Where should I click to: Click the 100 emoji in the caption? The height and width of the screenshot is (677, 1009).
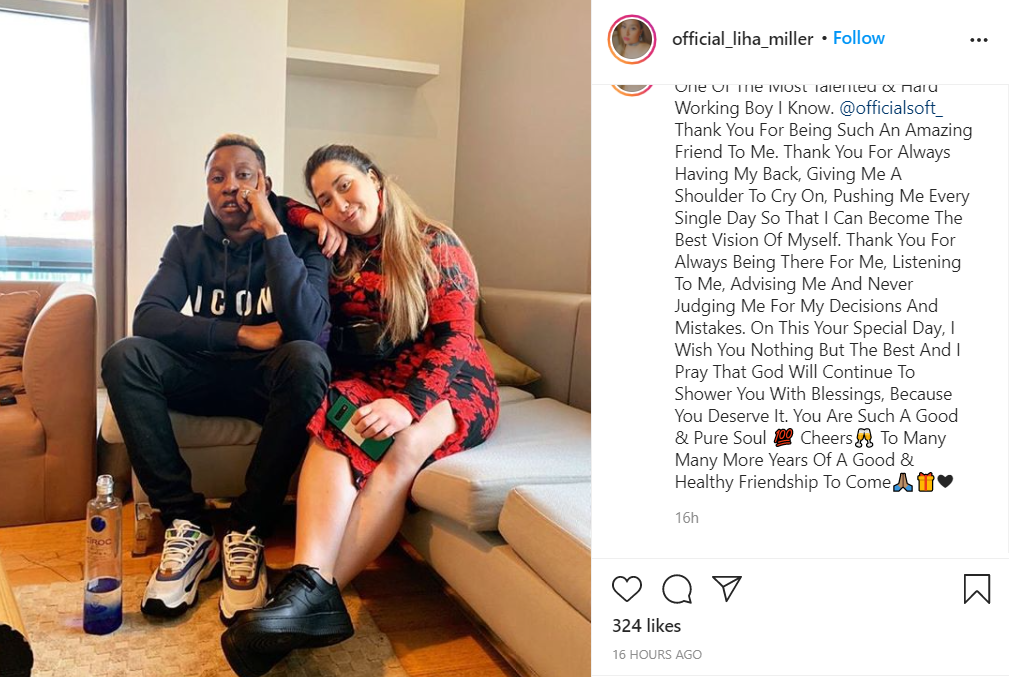[x=783, y=438]
